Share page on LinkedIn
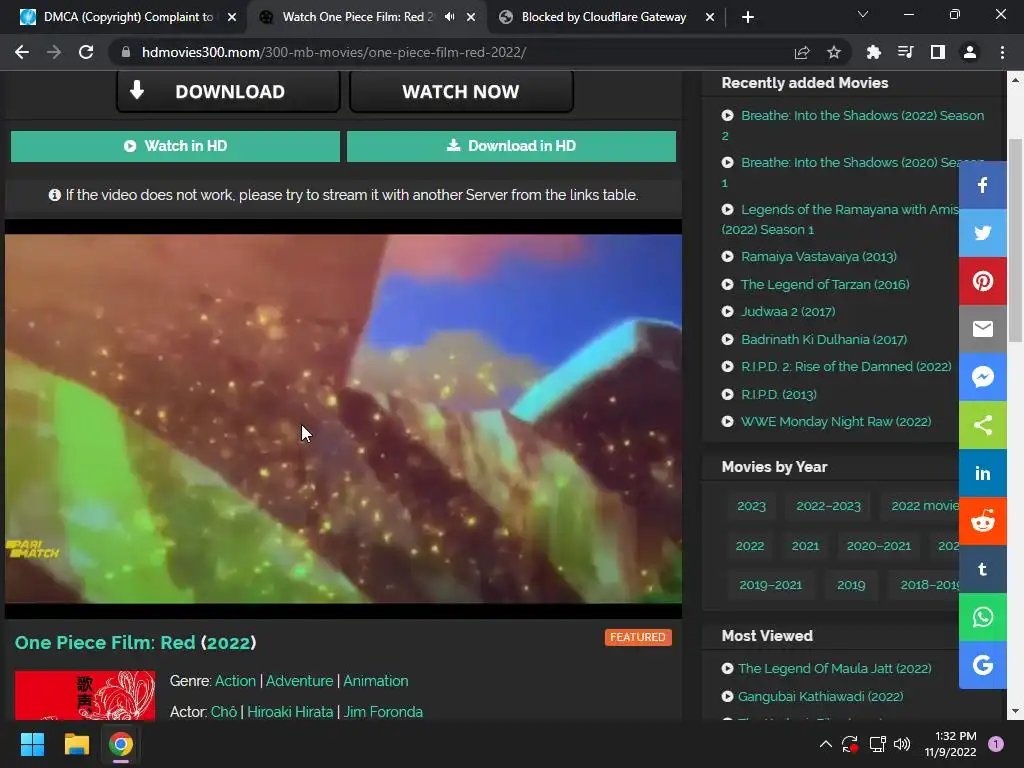 [x=982, y=473]
